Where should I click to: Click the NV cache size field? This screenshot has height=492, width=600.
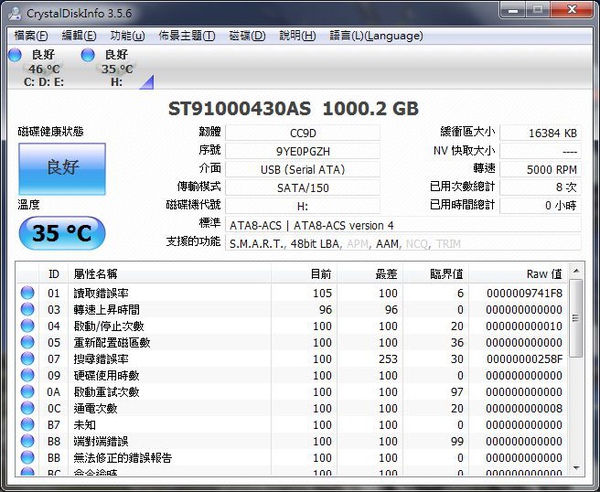540,151
